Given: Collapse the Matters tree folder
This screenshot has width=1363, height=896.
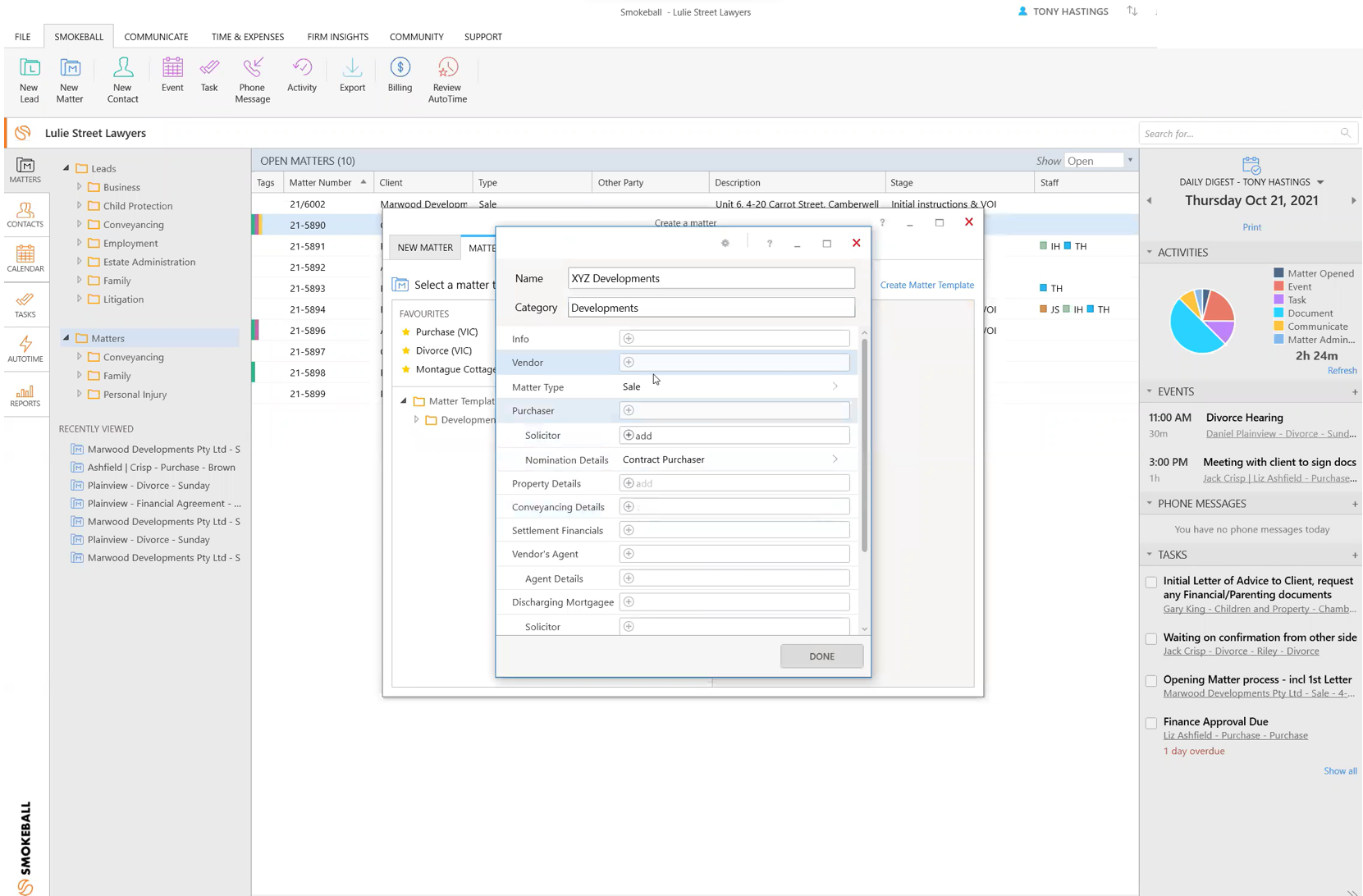Looking at the screenshot, I should [66, 337].
